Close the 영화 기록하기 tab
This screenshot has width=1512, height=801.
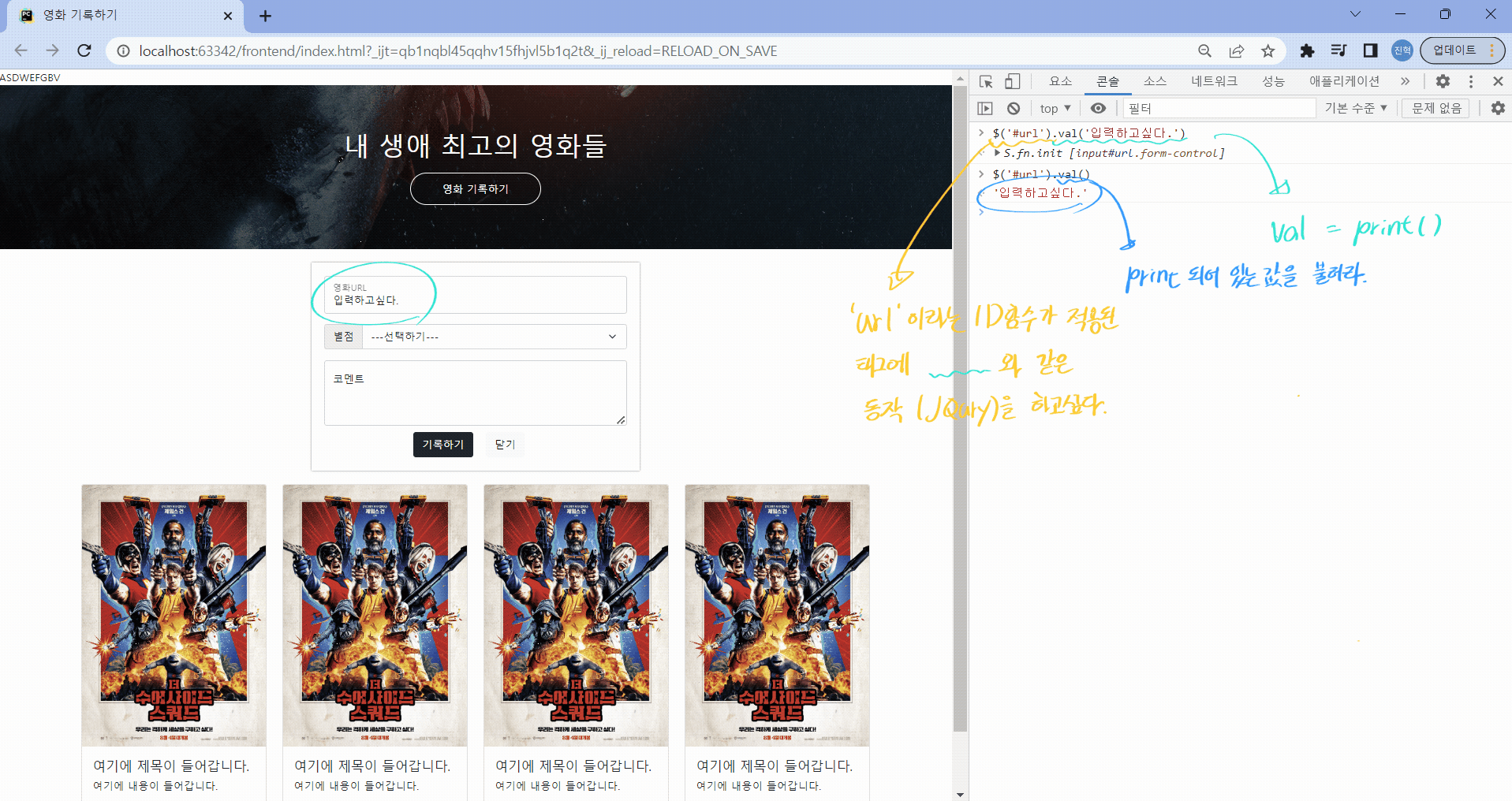pos(228,16)
